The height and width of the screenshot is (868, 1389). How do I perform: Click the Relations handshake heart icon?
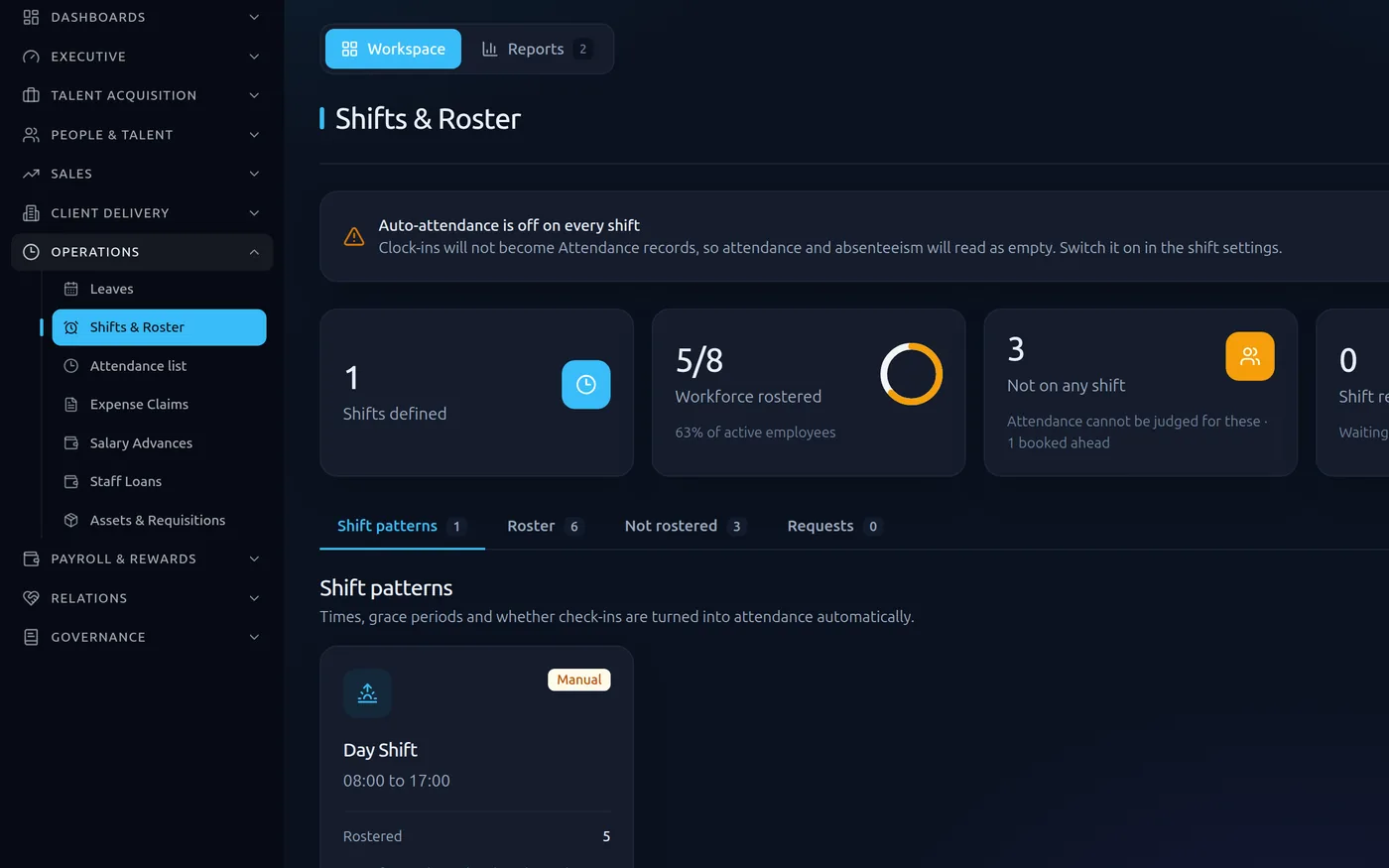(x=31, y=598)
